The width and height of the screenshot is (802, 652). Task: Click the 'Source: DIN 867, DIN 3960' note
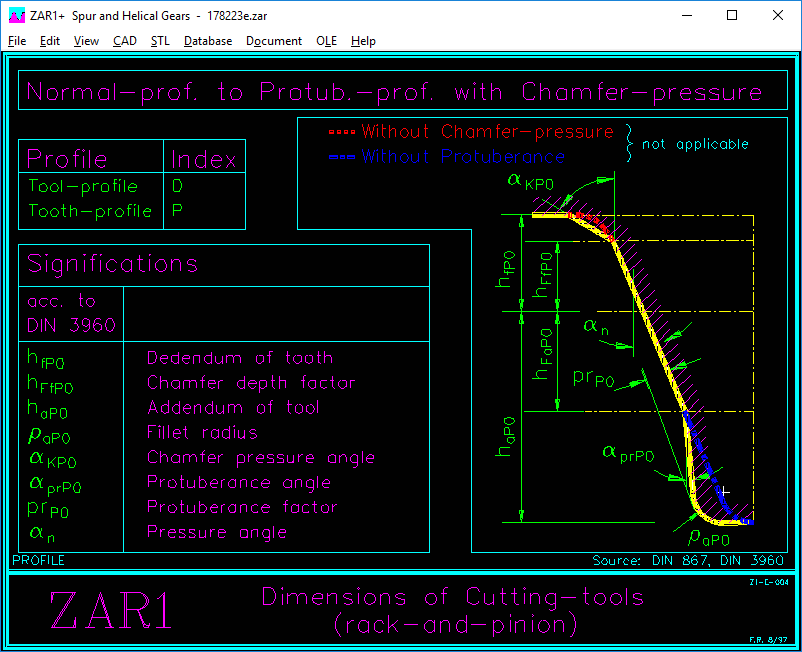pyautogui.click(x=688, y=561)
